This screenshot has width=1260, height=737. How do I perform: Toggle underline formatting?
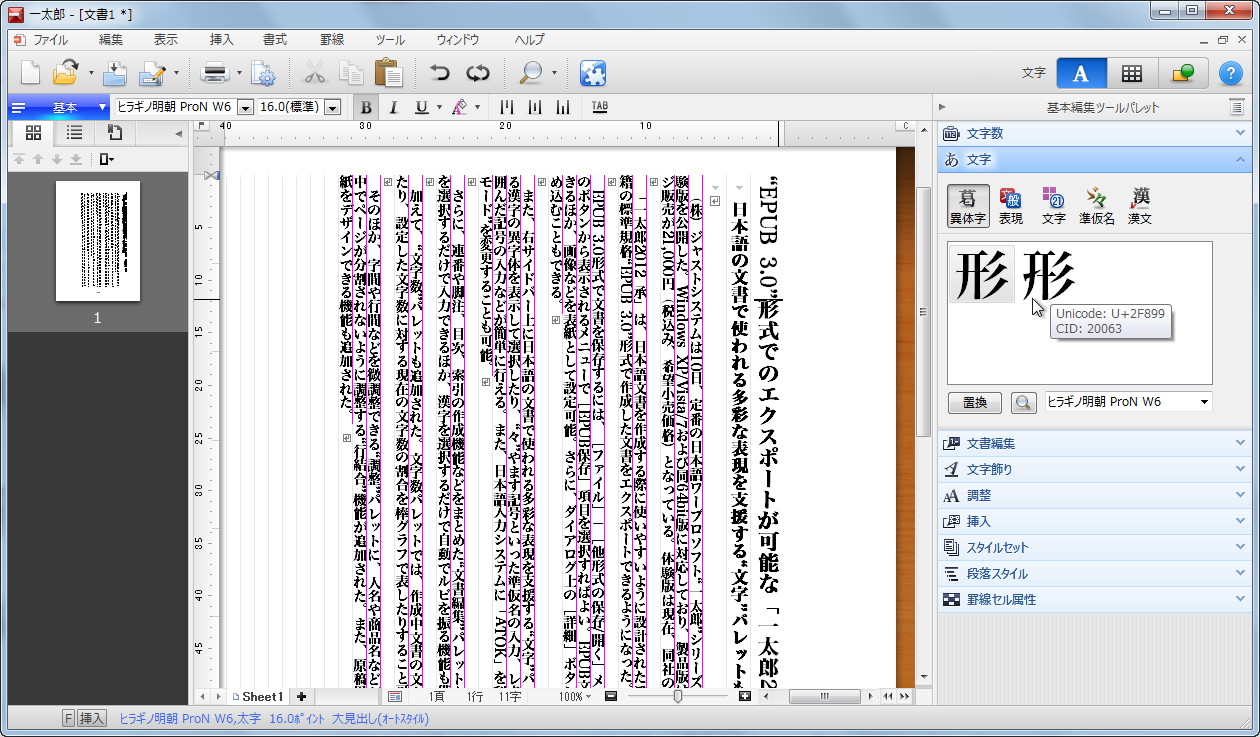421,107
